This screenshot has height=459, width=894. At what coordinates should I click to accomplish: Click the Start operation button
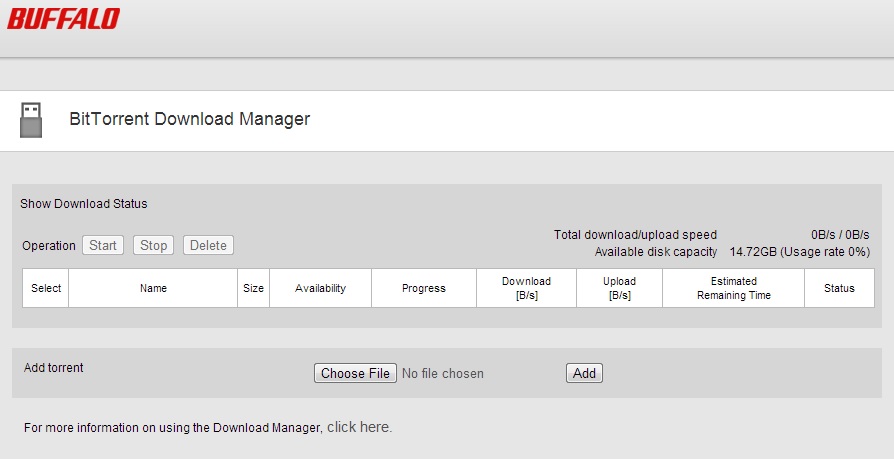[x=103, y=245]
